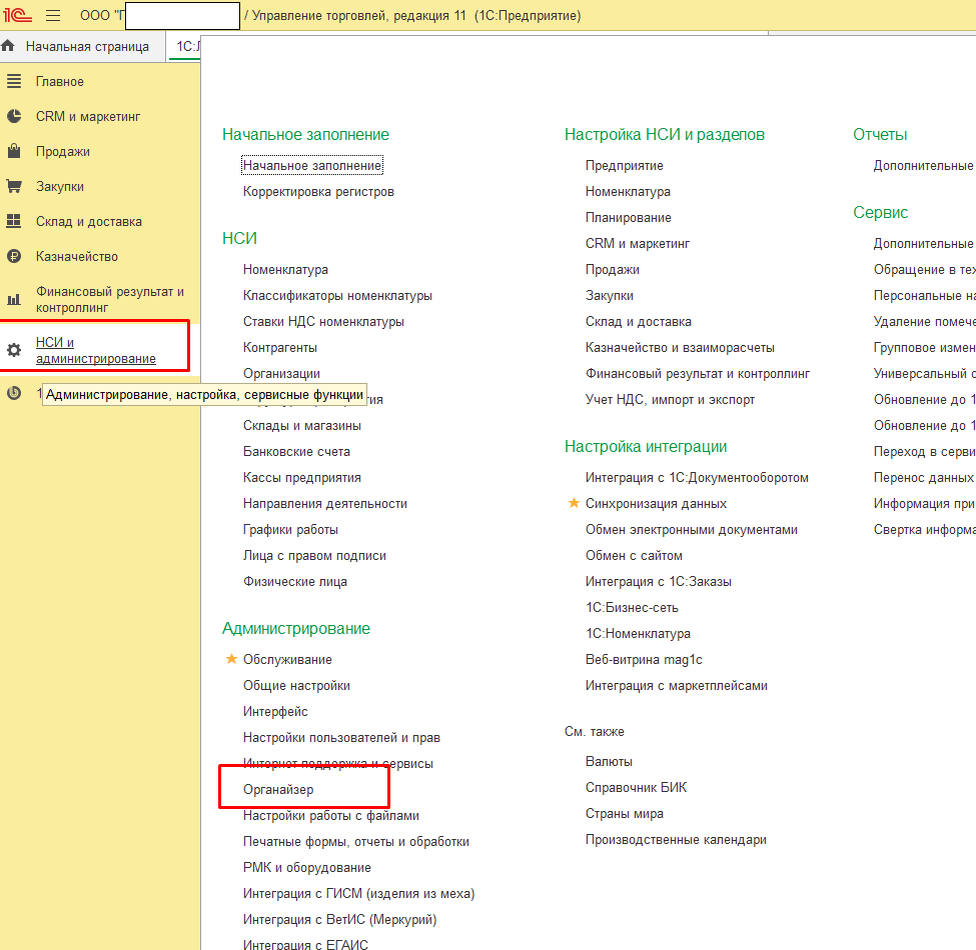
Task: Open the Главное section
Action: tap(60, 82)
